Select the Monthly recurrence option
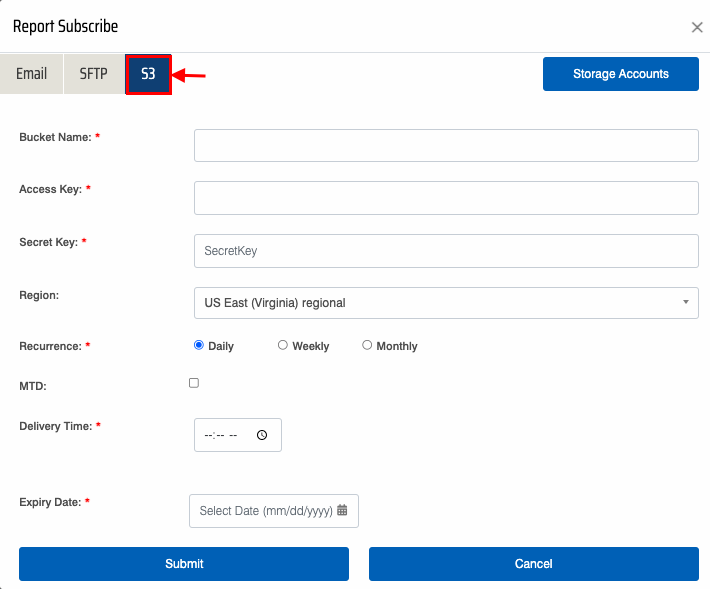Image resolution: width=710 pixels, height=589 pixels. pyautogui.click(x=367, y=345)
